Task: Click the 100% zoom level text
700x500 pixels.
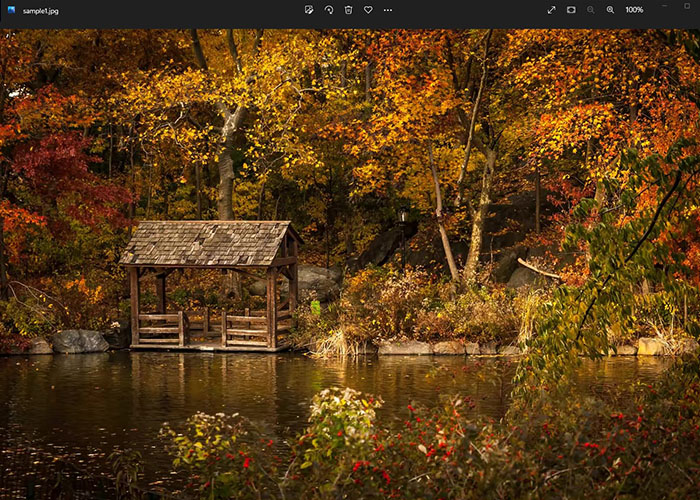Action: [x=634, y=10]
